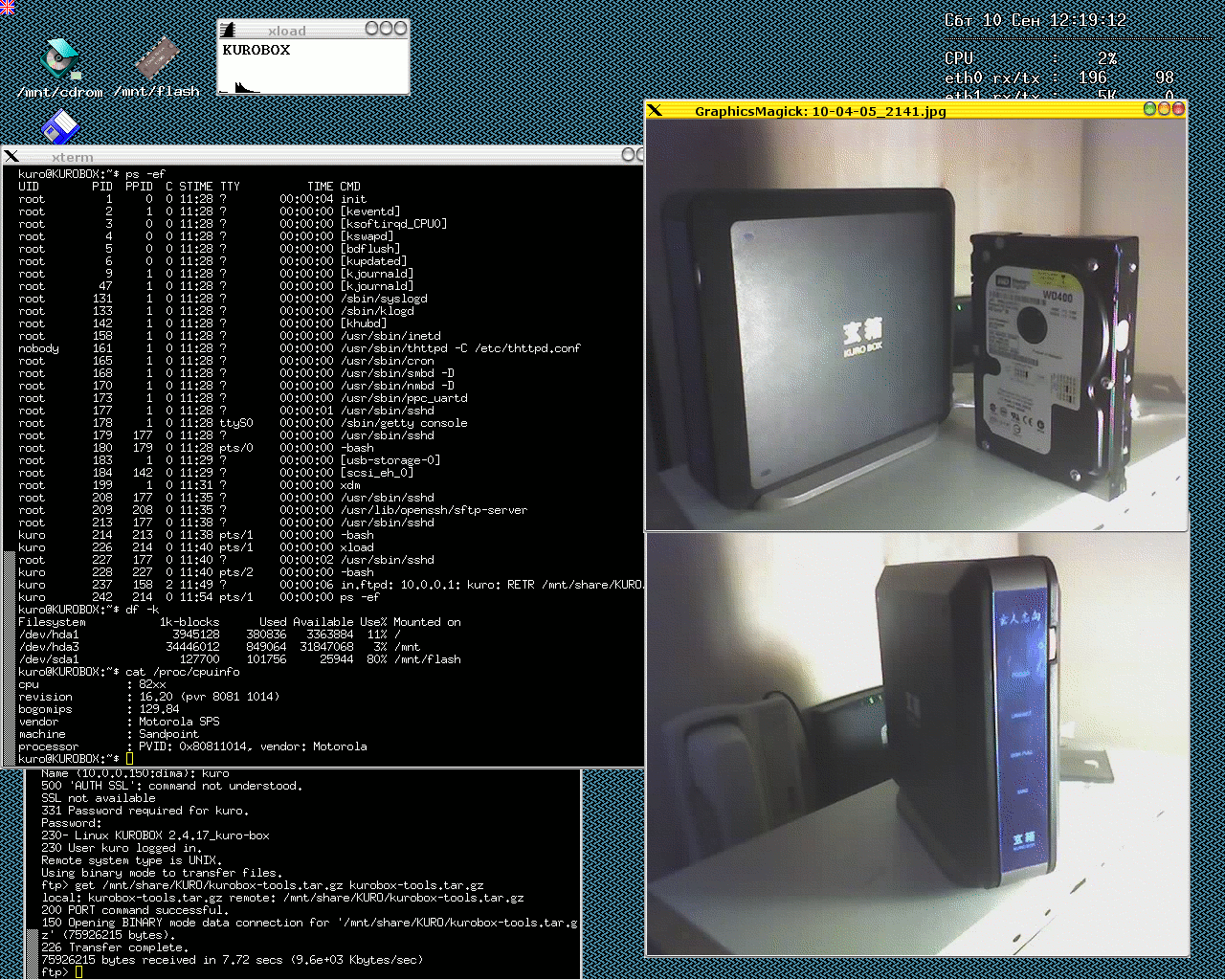Click the '200 PORT command successful.' line
1225x980 pixels.
pyautogui.click(x=135, y=910)
